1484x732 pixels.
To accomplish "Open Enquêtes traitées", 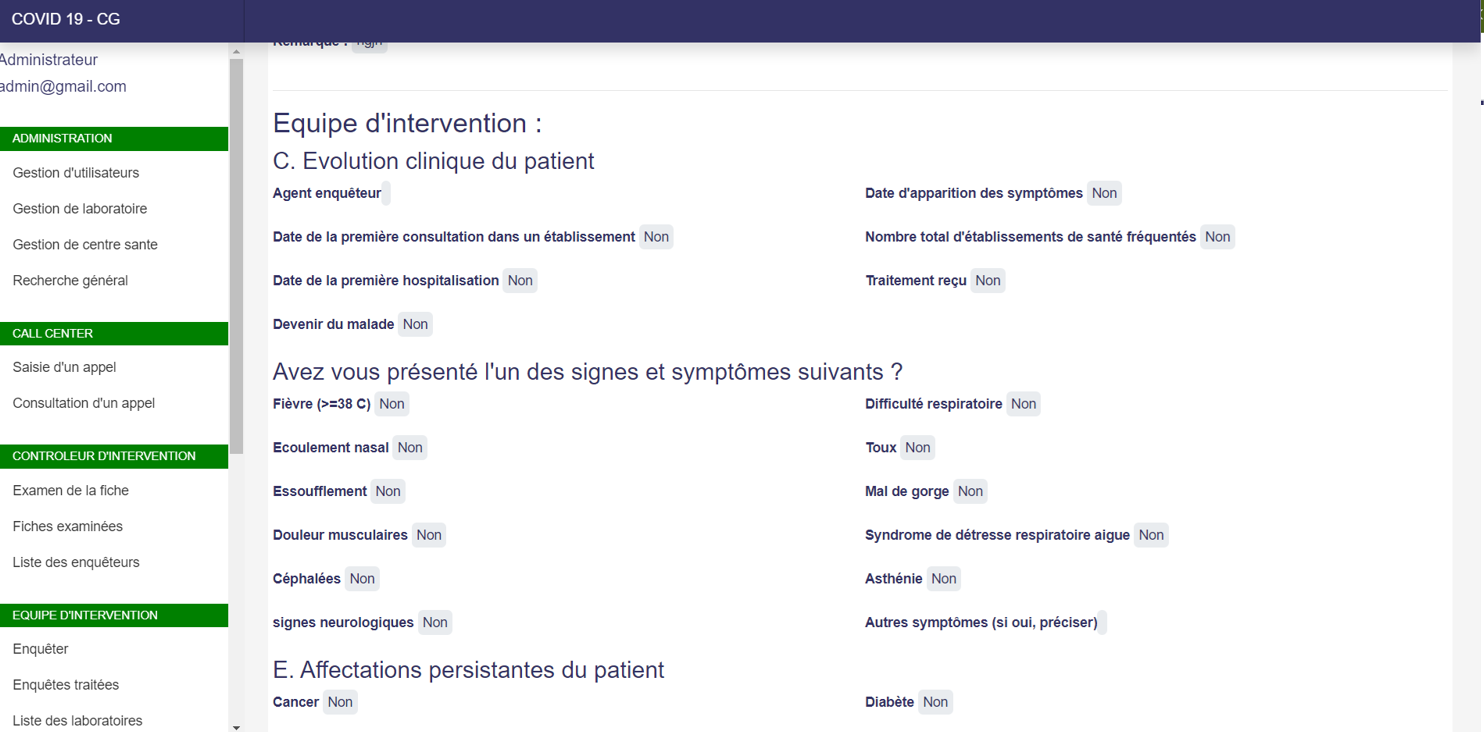I will [x=65, y=684].
